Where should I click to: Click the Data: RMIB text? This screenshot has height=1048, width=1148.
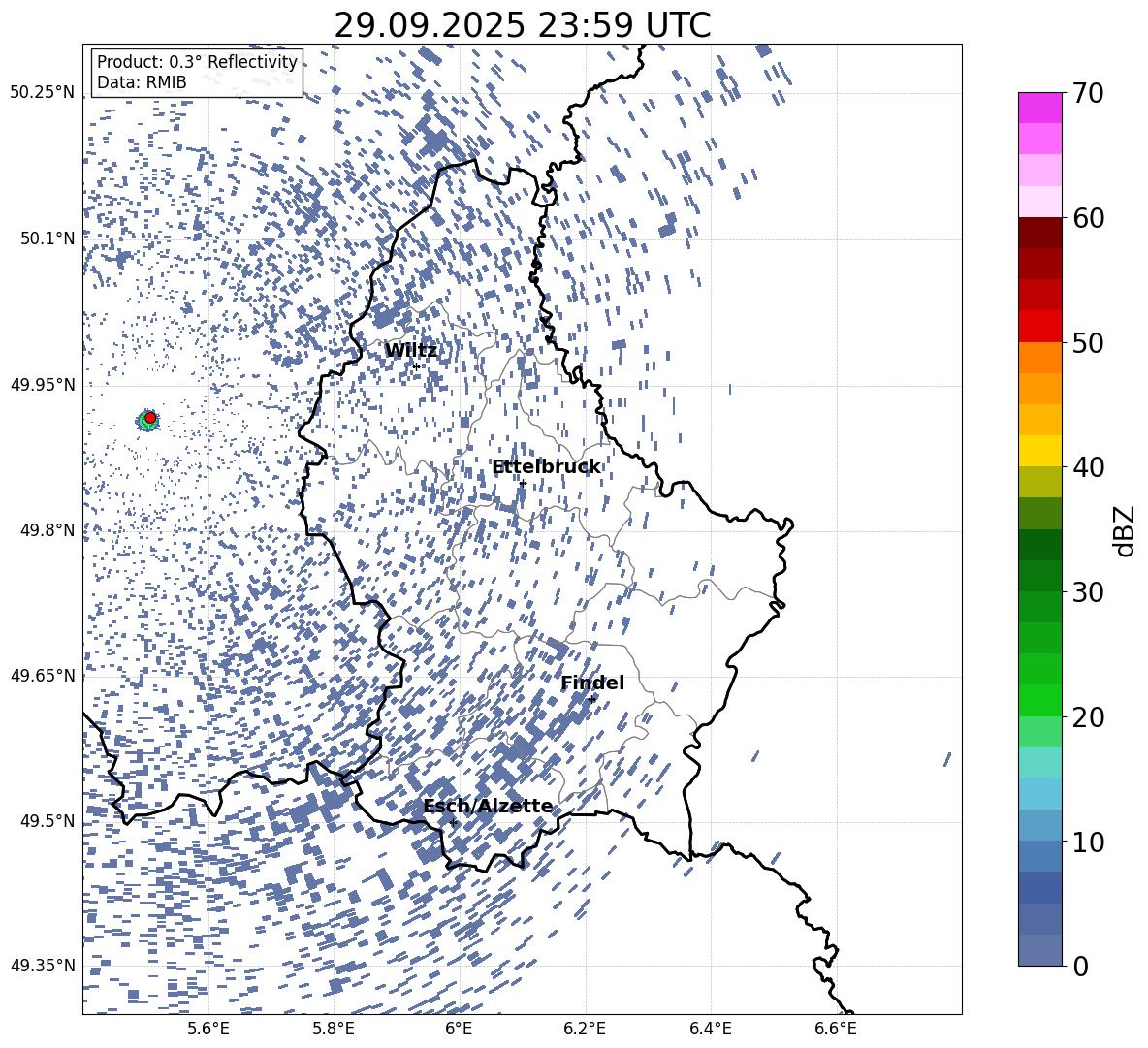(142, 82)
